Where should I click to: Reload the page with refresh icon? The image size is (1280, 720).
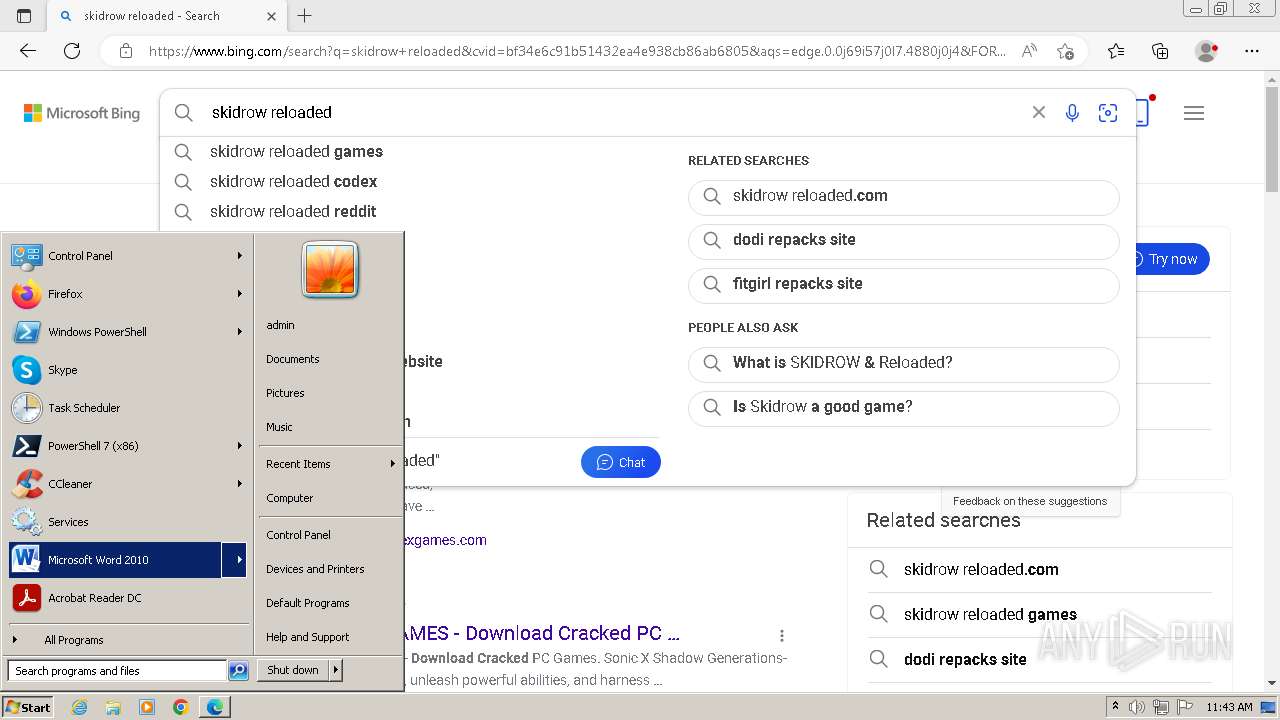point(72,51)
